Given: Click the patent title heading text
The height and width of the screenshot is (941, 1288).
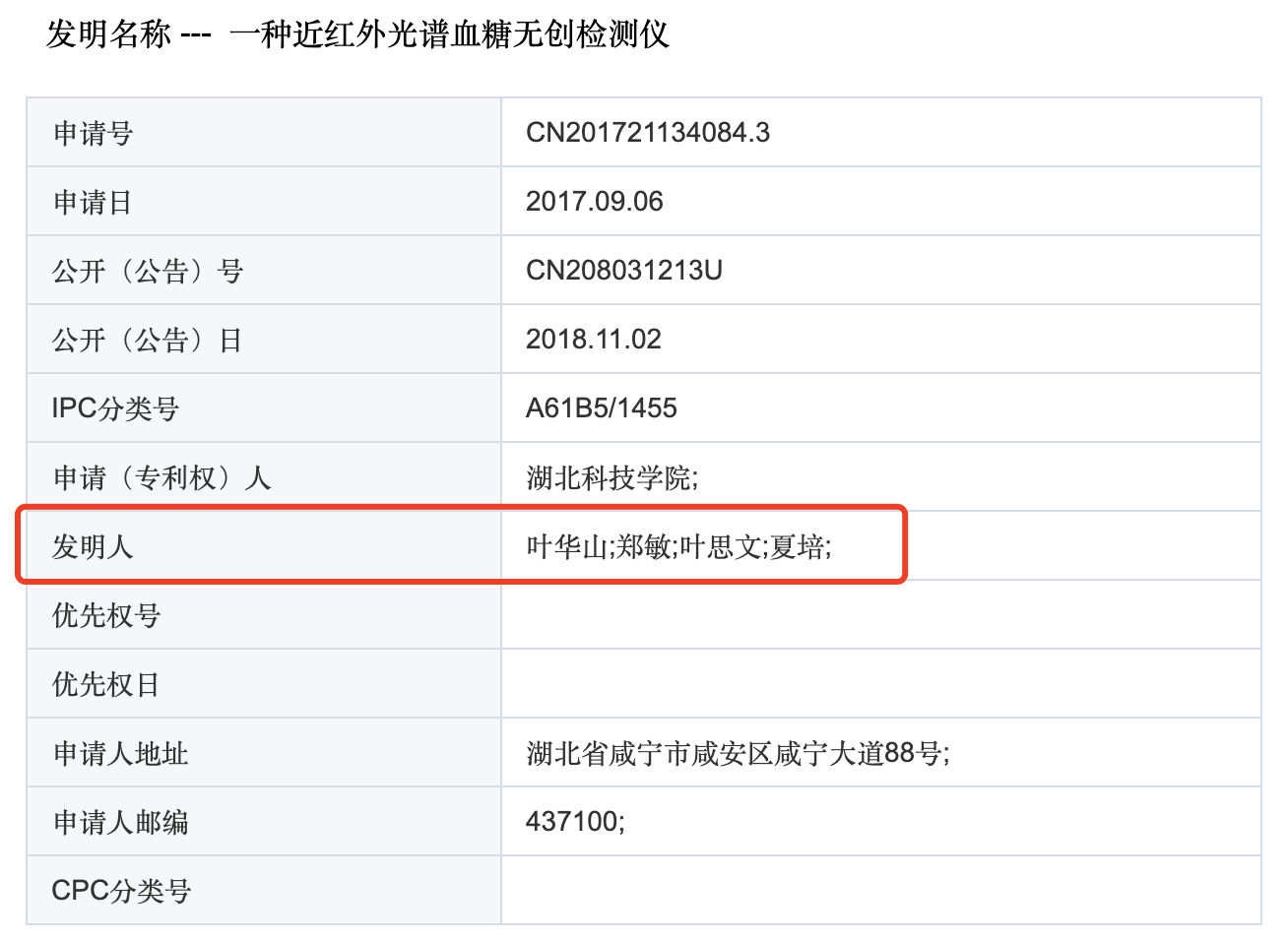Looking at the screenshot, I should (357, 34).
